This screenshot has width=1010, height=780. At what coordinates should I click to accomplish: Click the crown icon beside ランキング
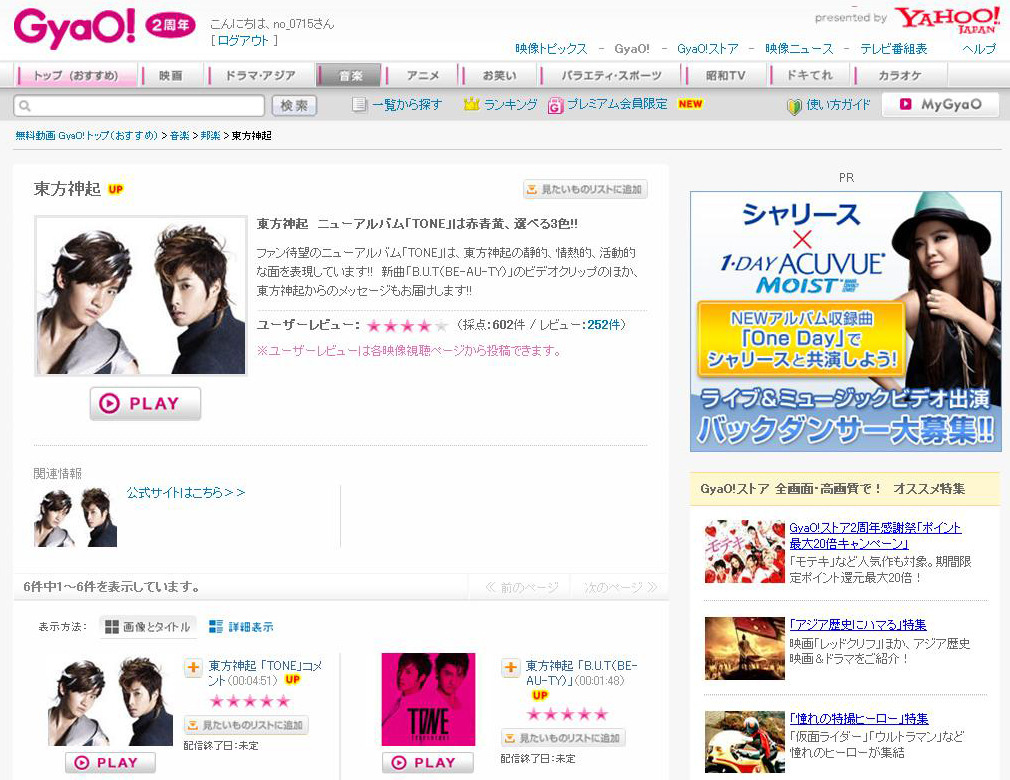[472, 104]
